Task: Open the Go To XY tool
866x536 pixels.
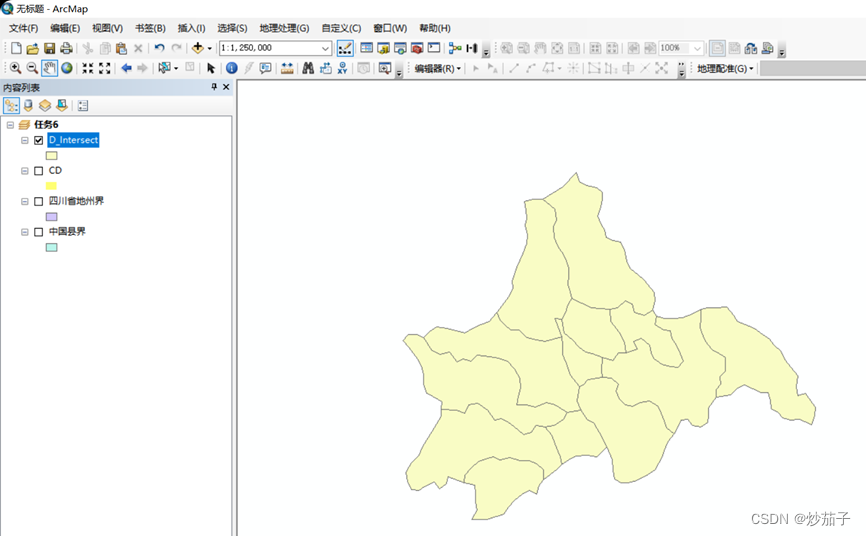Action: click(342, 68)
